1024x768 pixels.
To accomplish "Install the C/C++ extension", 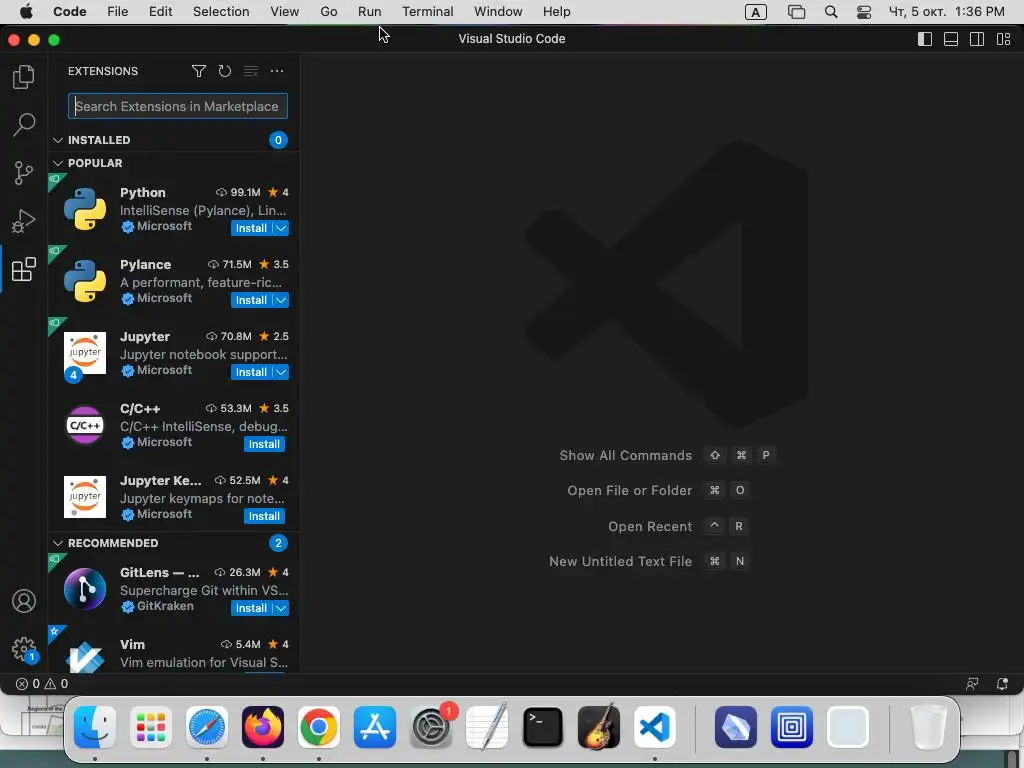I will coord(264,444).
